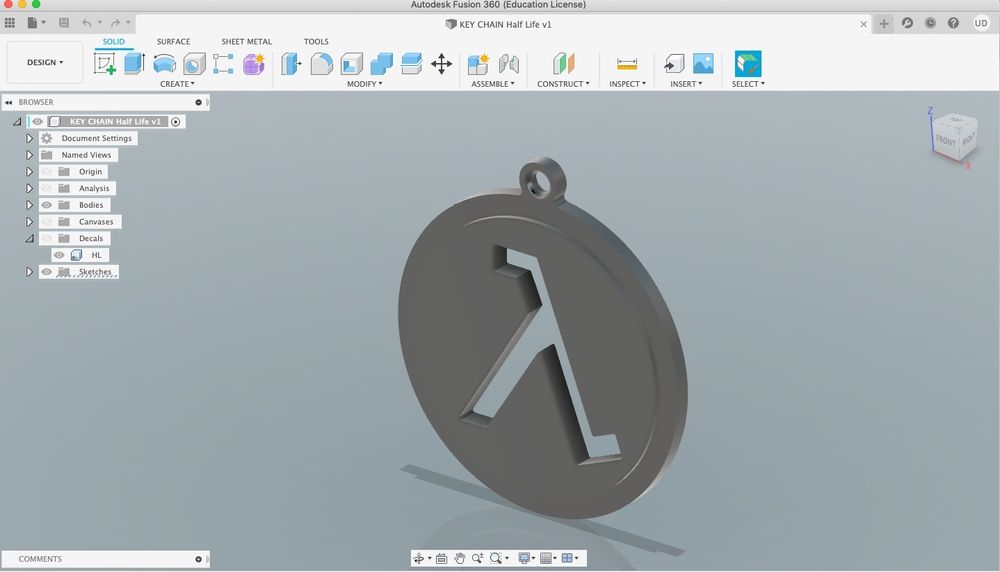Toggle visibility of the Origin folder
The width and height of the screenshot is (1000, 572).
[x=47, y=172]
